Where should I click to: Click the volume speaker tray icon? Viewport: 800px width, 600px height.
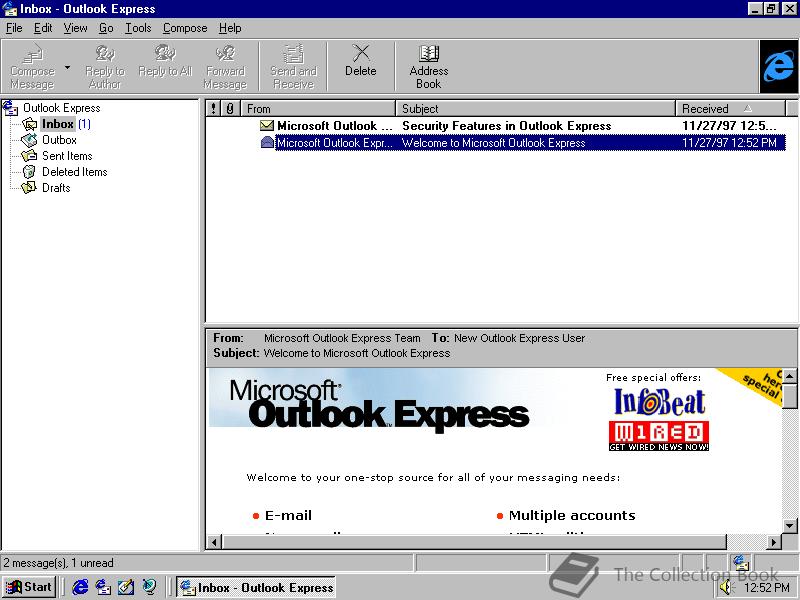click(726, 588)
